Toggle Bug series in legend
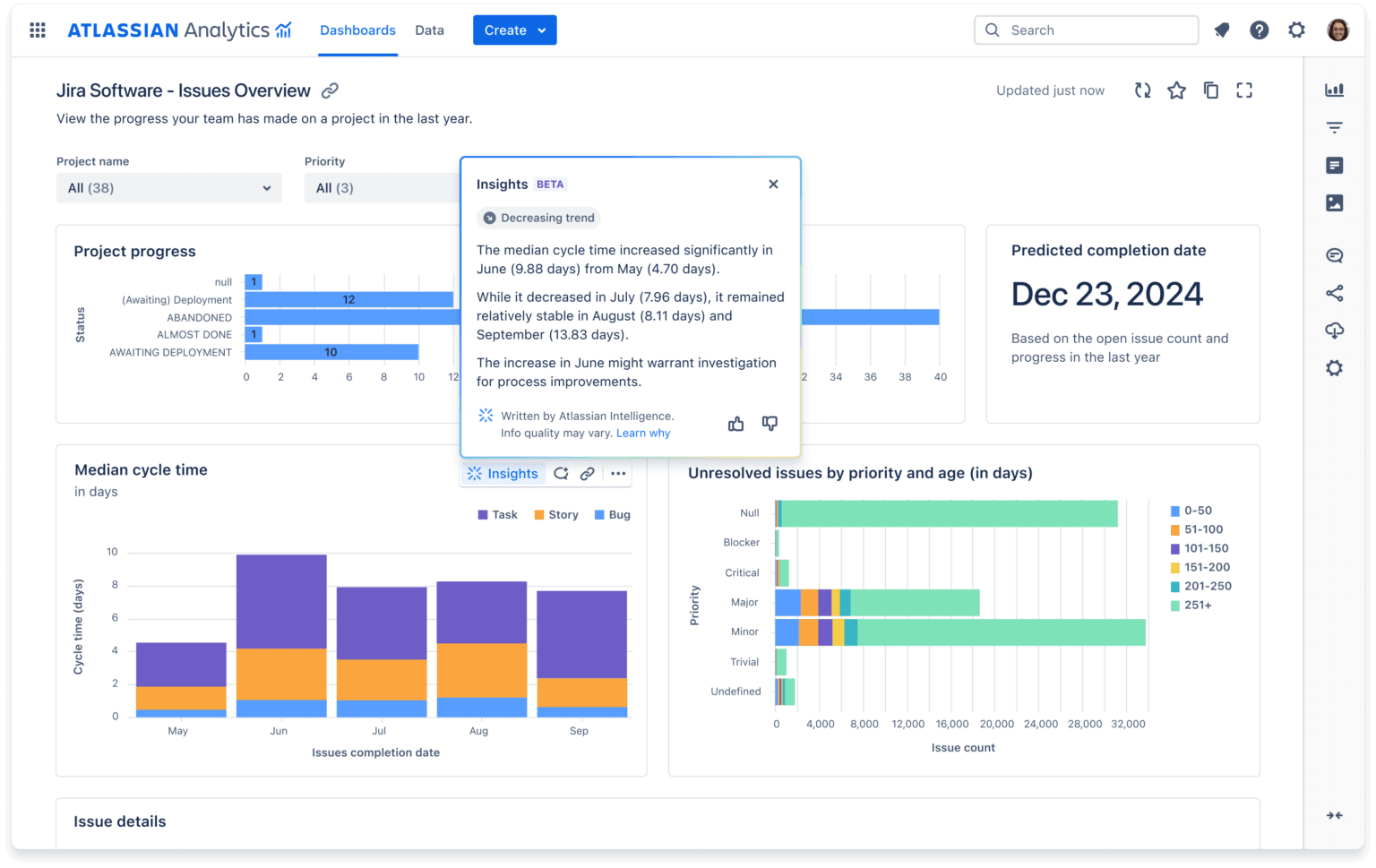 tap(612, 515)
